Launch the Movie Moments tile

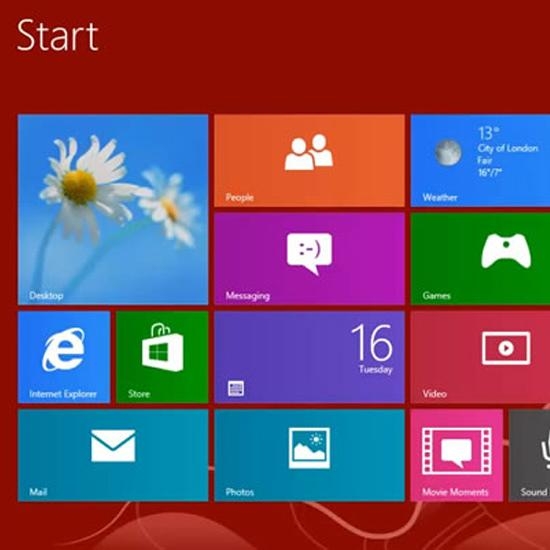coord(457,455)
